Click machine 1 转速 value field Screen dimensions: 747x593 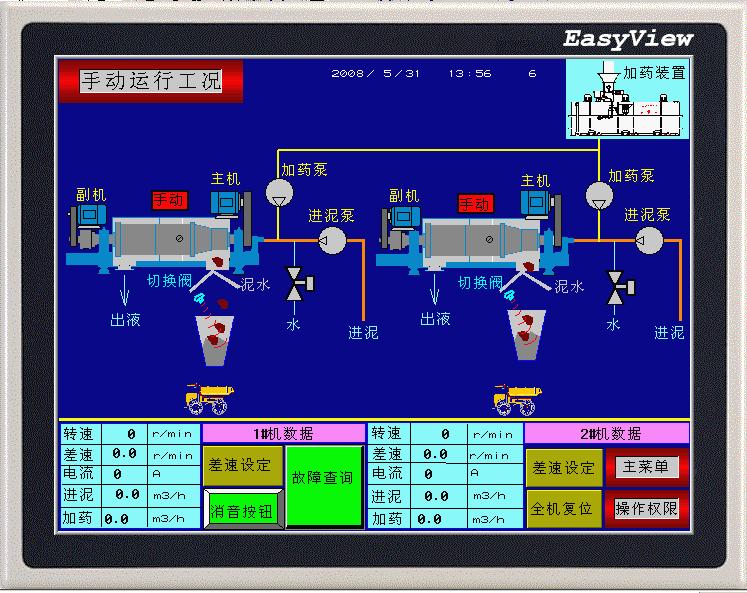[125, 434]
